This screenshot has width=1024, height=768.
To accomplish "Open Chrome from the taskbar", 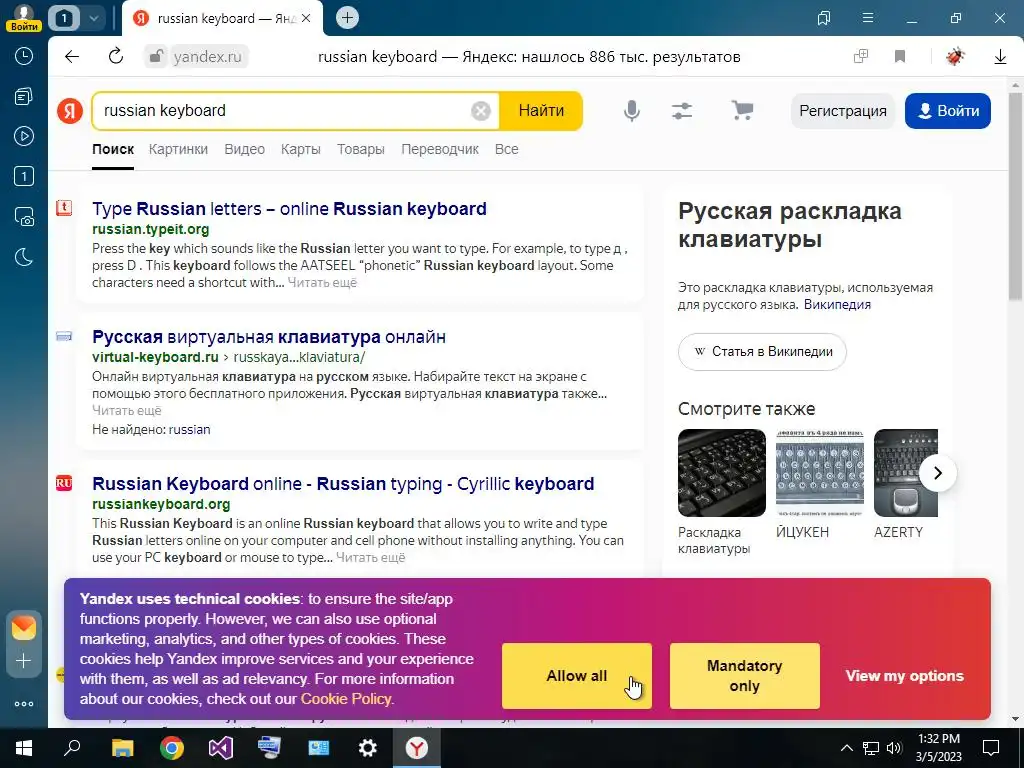I will point(172,748).
